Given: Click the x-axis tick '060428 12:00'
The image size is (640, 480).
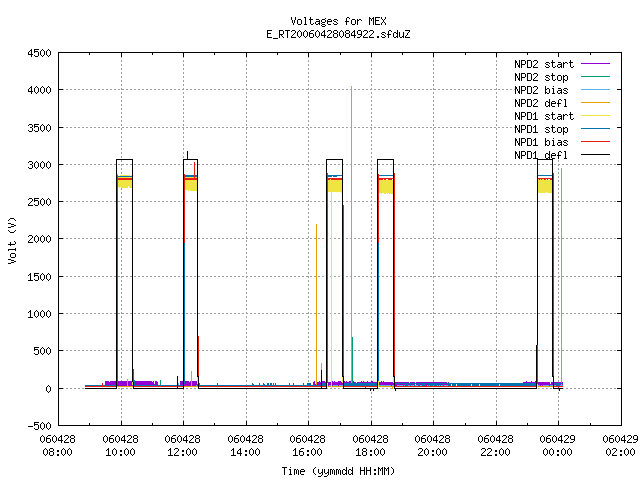Looking at the screenshot, I should (182, 446).
